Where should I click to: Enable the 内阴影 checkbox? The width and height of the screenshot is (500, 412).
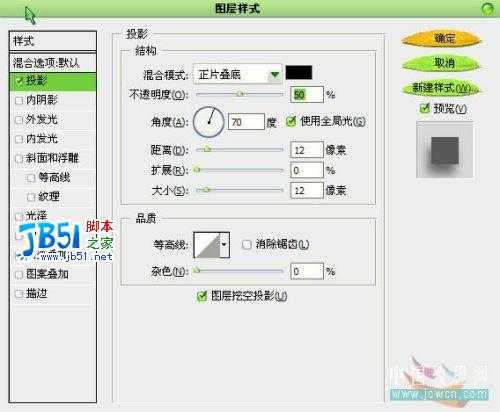[x=19, y=100]
